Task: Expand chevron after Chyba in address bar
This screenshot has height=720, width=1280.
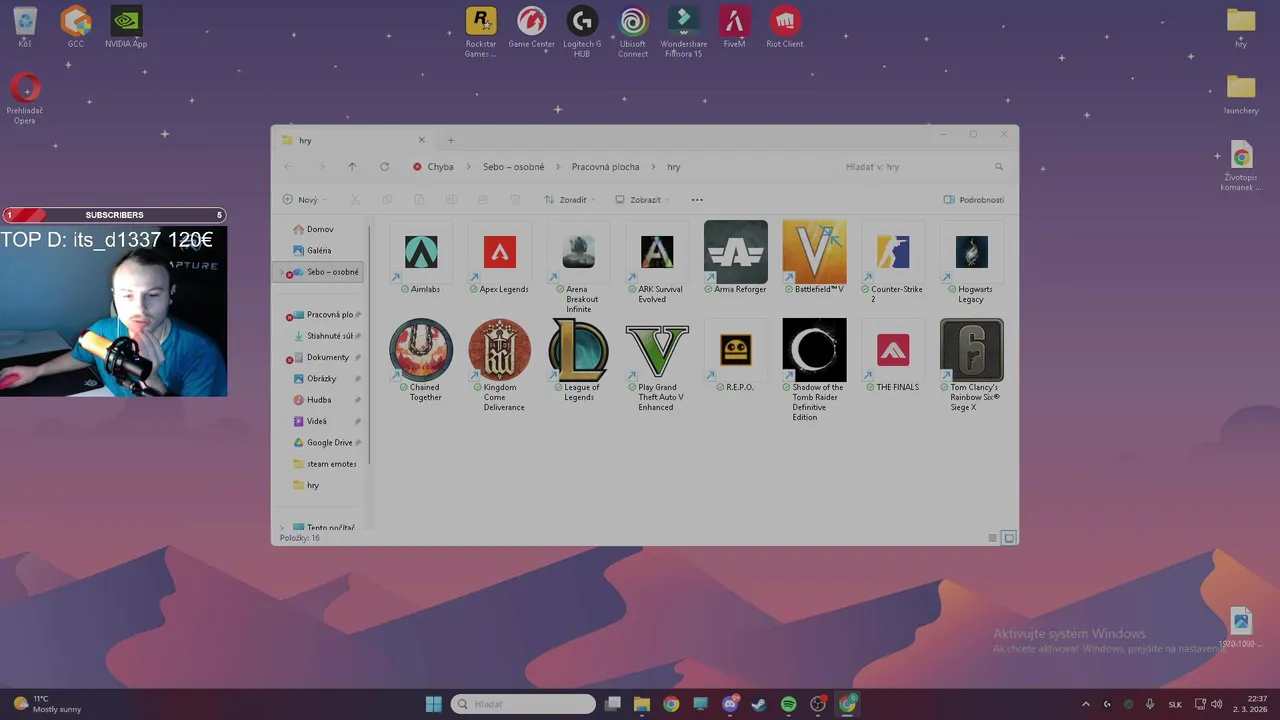Action: point(468,167)
